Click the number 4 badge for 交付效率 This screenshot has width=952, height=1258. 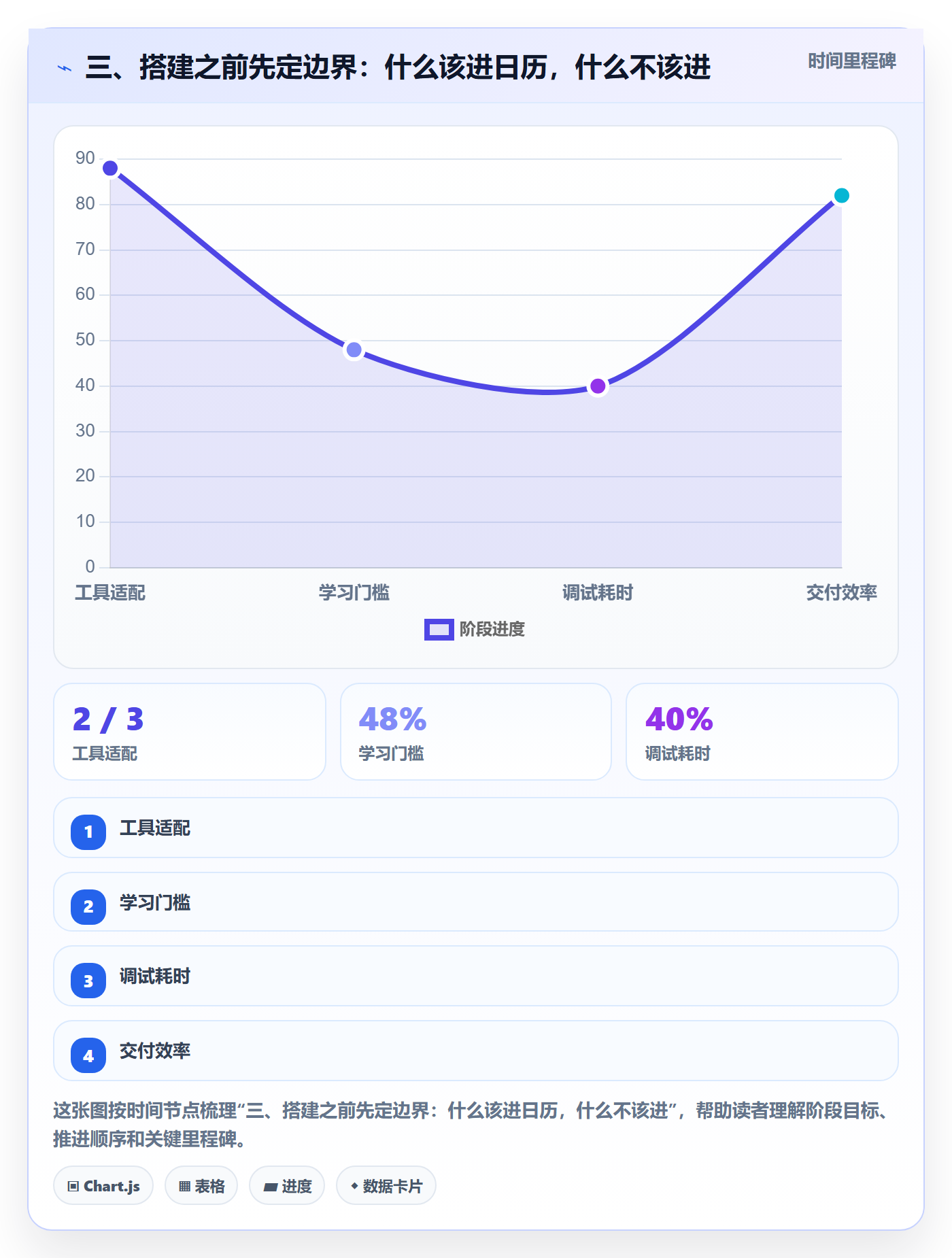(x=88, y=1055)
